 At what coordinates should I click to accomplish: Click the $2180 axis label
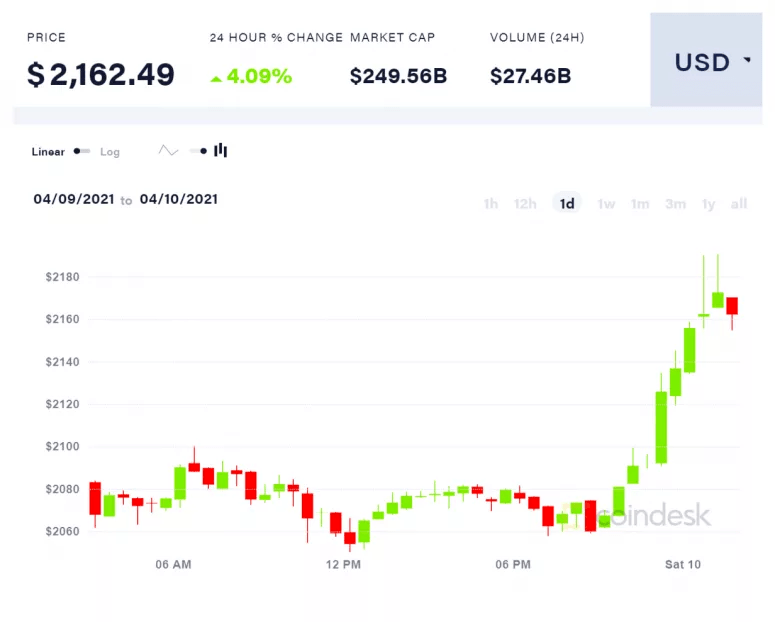(x=62, y=277)
